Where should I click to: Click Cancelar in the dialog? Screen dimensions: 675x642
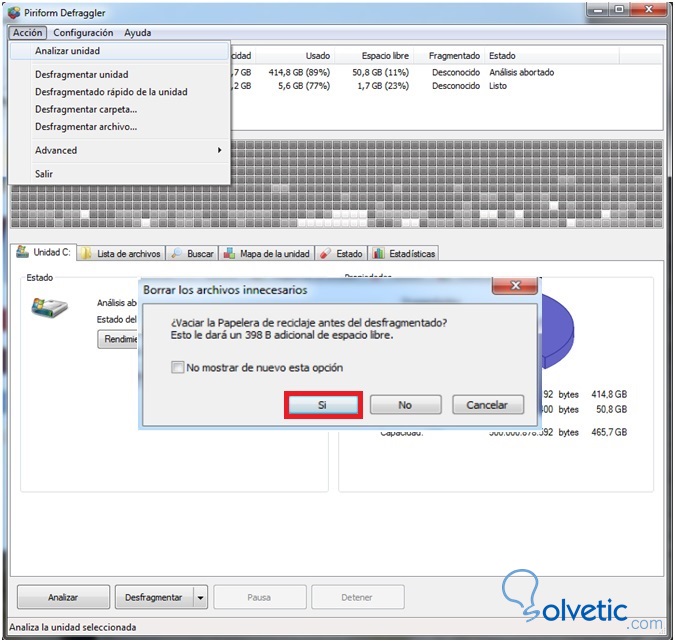tap(488, 405)
